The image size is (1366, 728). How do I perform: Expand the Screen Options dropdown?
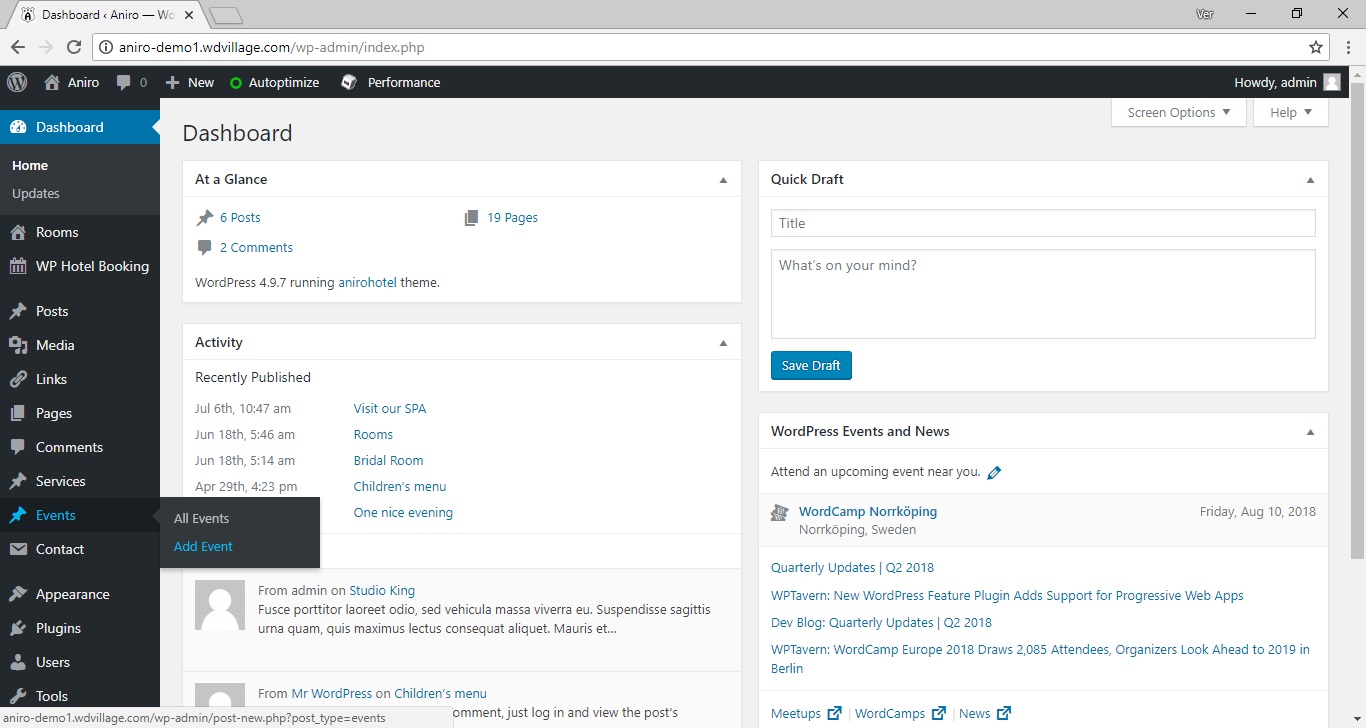coord(1178,113)
